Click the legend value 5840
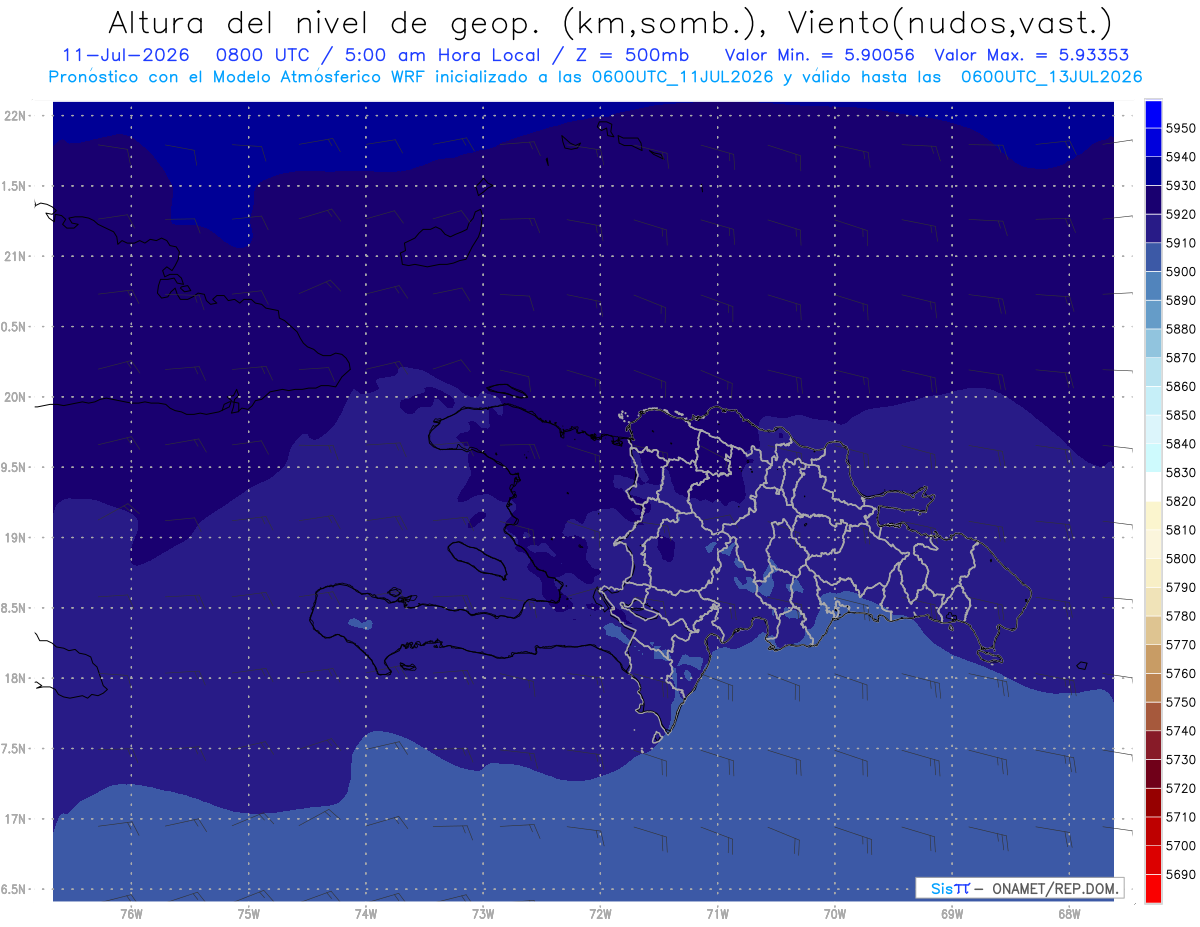 coord(1180,444)
